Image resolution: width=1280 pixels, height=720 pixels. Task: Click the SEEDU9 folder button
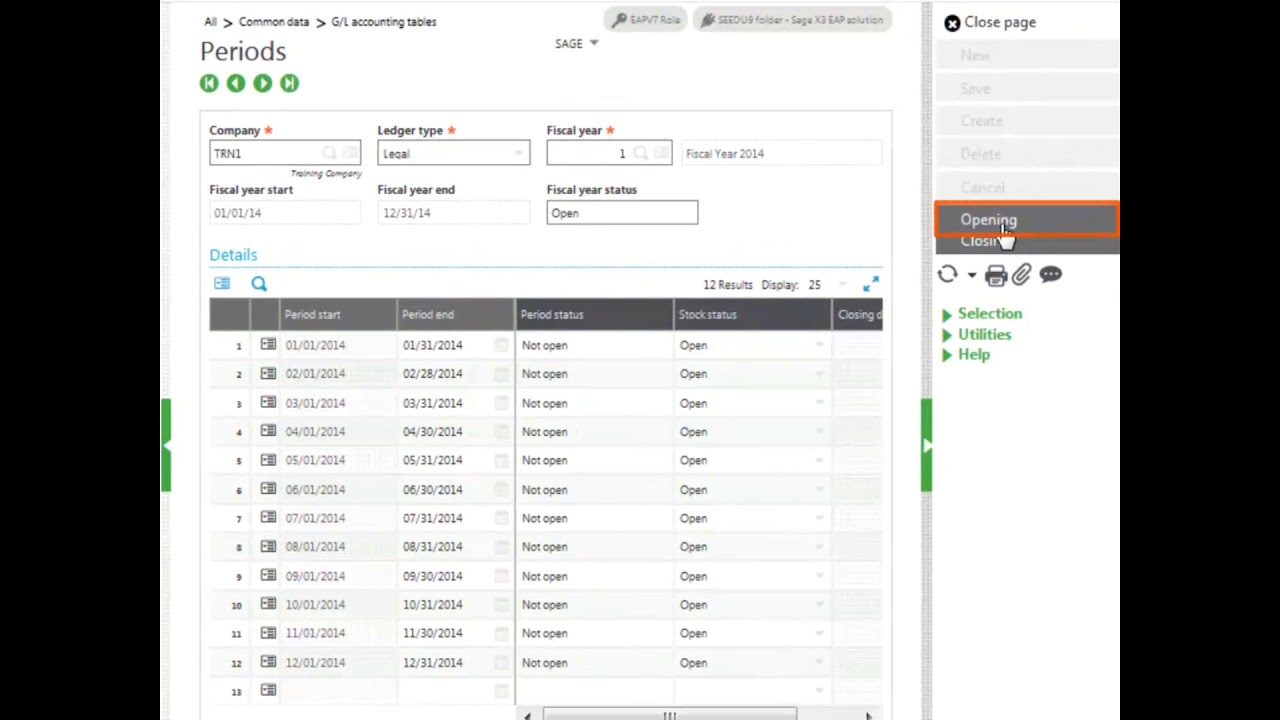(791, 20)
